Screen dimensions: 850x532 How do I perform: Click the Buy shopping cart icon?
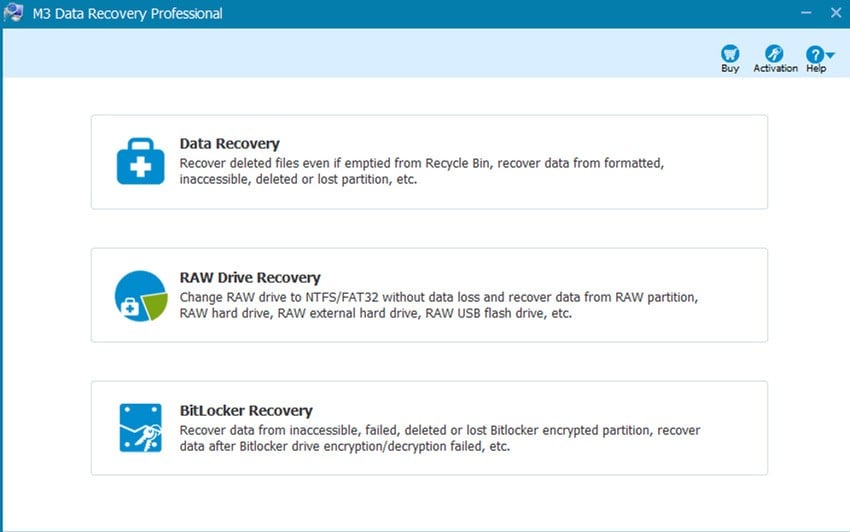click(730, 54)
